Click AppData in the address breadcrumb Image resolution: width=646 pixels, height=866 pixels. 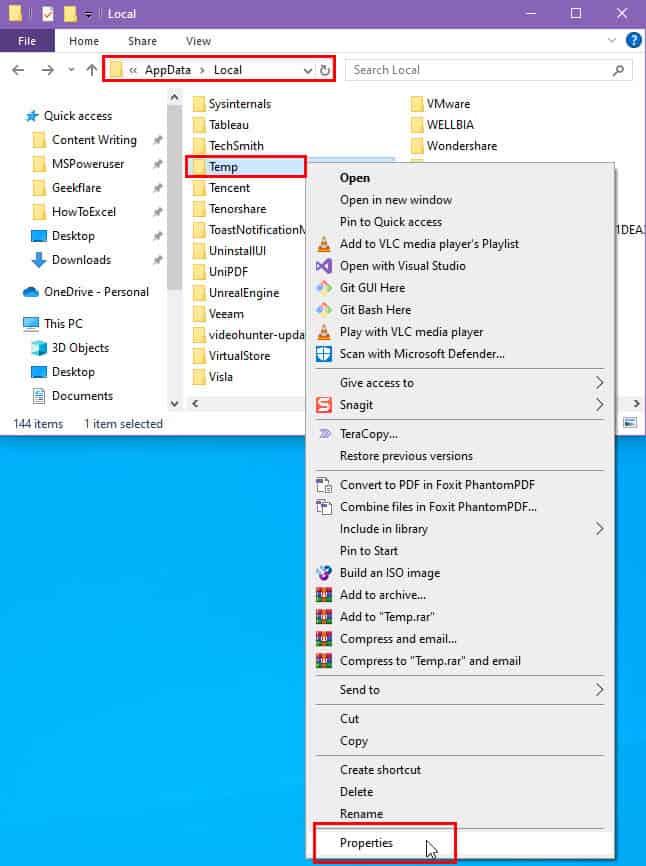(168, 70)
